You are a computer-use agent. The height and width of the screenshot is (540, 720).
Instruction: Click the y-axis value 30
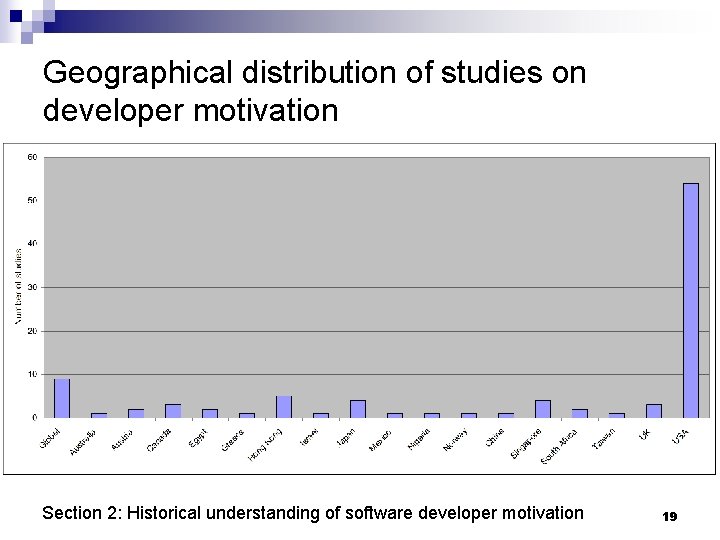click(32, 287)
